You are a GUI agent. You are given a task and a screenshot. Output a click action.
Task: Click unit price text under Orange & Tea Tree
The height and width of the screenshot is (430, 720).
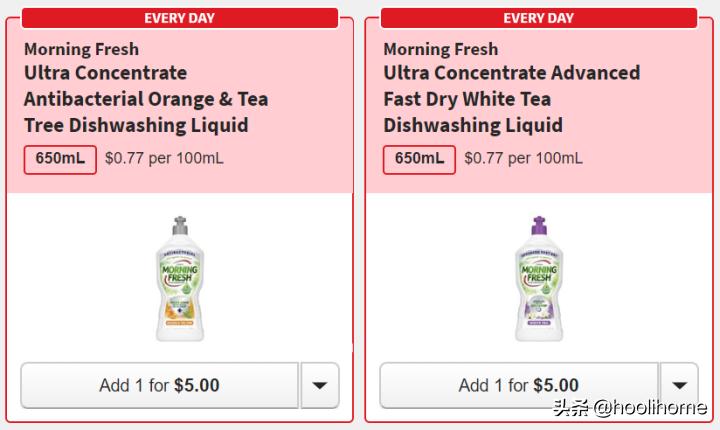tap(164, 159)
